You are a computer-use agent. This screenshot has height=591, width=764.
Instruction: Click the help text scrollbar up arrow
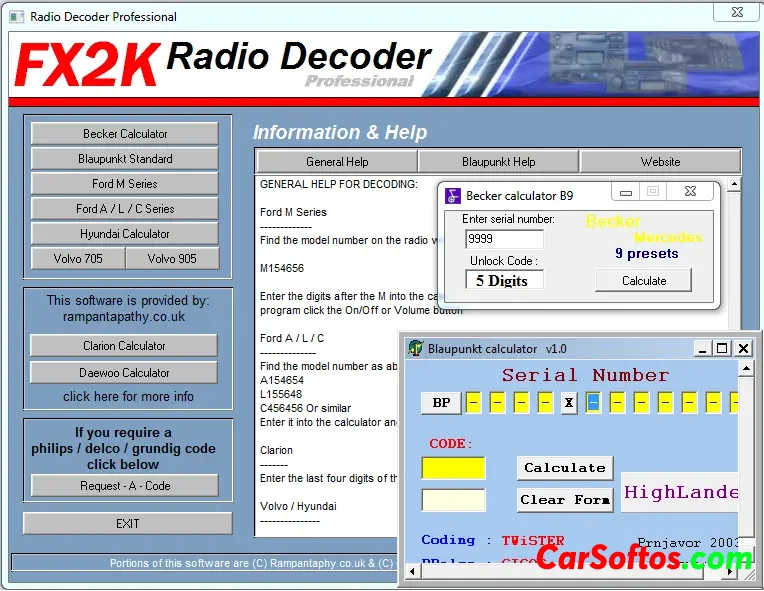click(x=734, y=185)
